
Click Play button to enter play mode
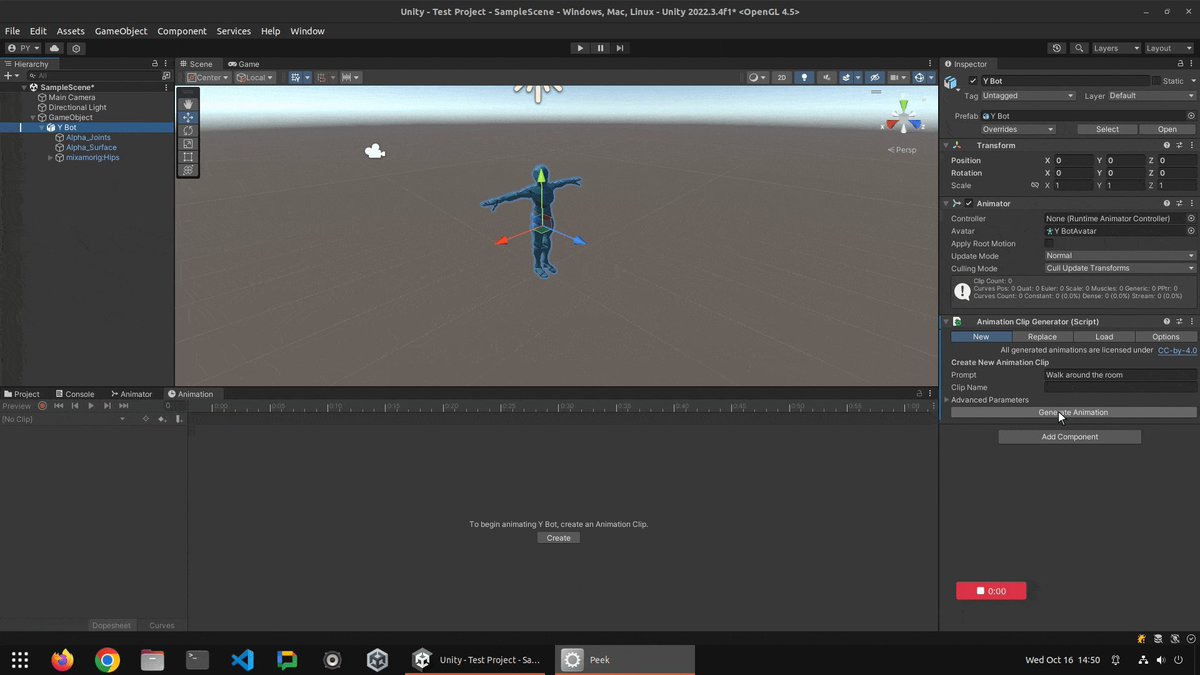click(580, 48)
